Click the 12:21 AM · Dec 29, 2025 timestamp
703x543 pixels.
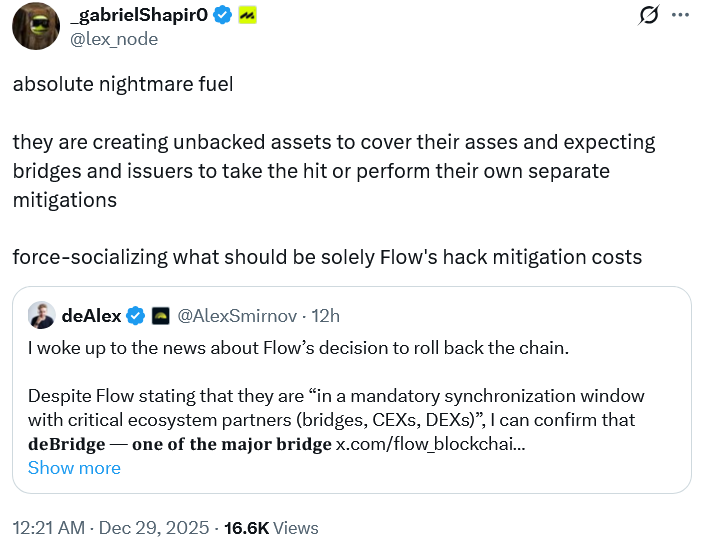point(112,528)
